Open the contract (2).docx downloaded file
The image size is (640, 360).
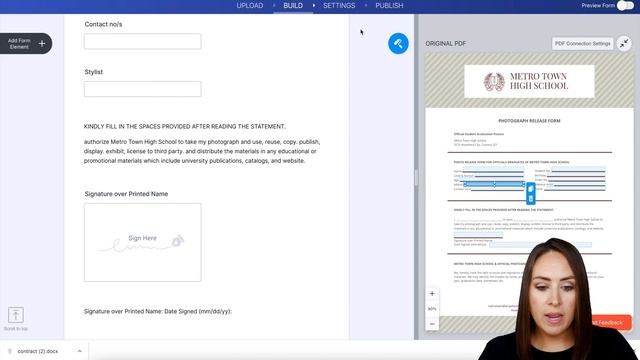tap(38, 351)
